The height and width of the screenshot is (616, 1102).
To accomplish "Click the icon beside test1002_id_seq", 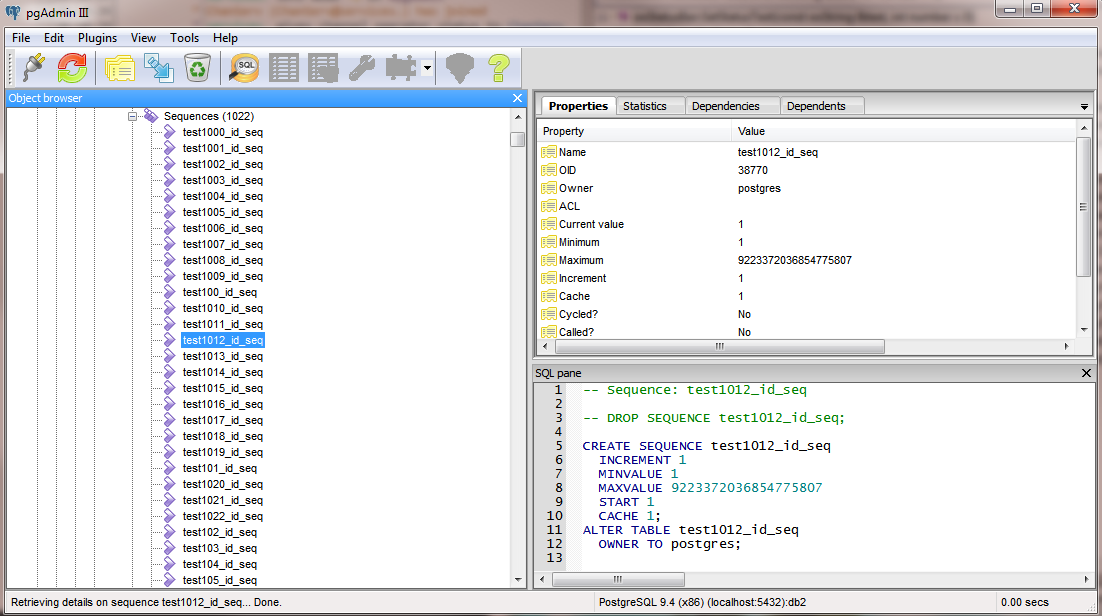I will tap(169, 165).
